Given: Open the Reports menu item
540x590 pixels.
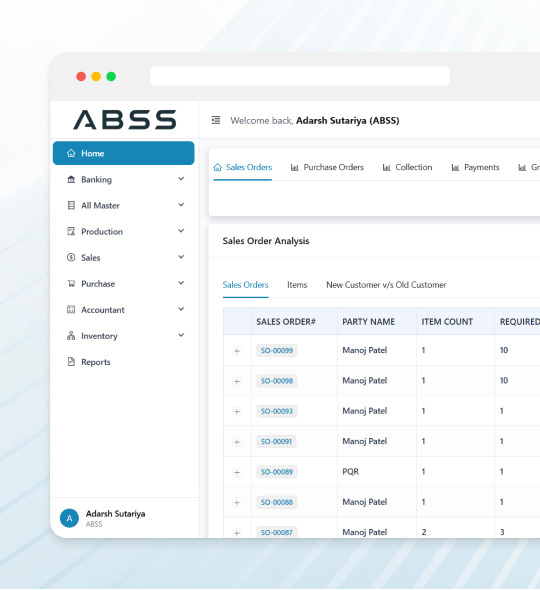Looking at the screenshot, I should click(x=123, y=362).
